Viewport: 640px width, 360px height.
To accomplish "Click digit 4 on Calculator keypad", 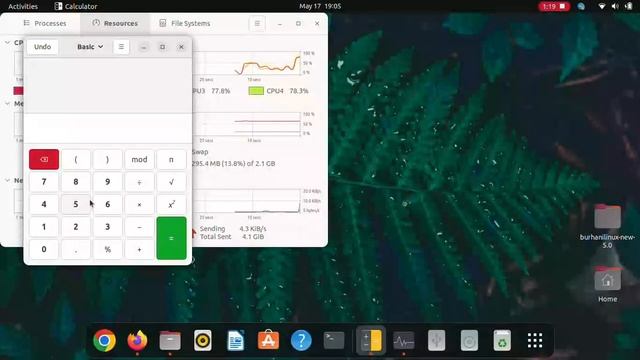I will [x=44, y=204].
